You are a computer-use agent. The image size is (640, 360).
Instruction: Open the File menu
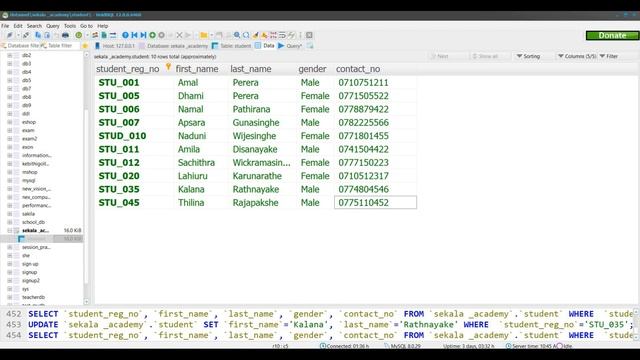coord(5,26)
